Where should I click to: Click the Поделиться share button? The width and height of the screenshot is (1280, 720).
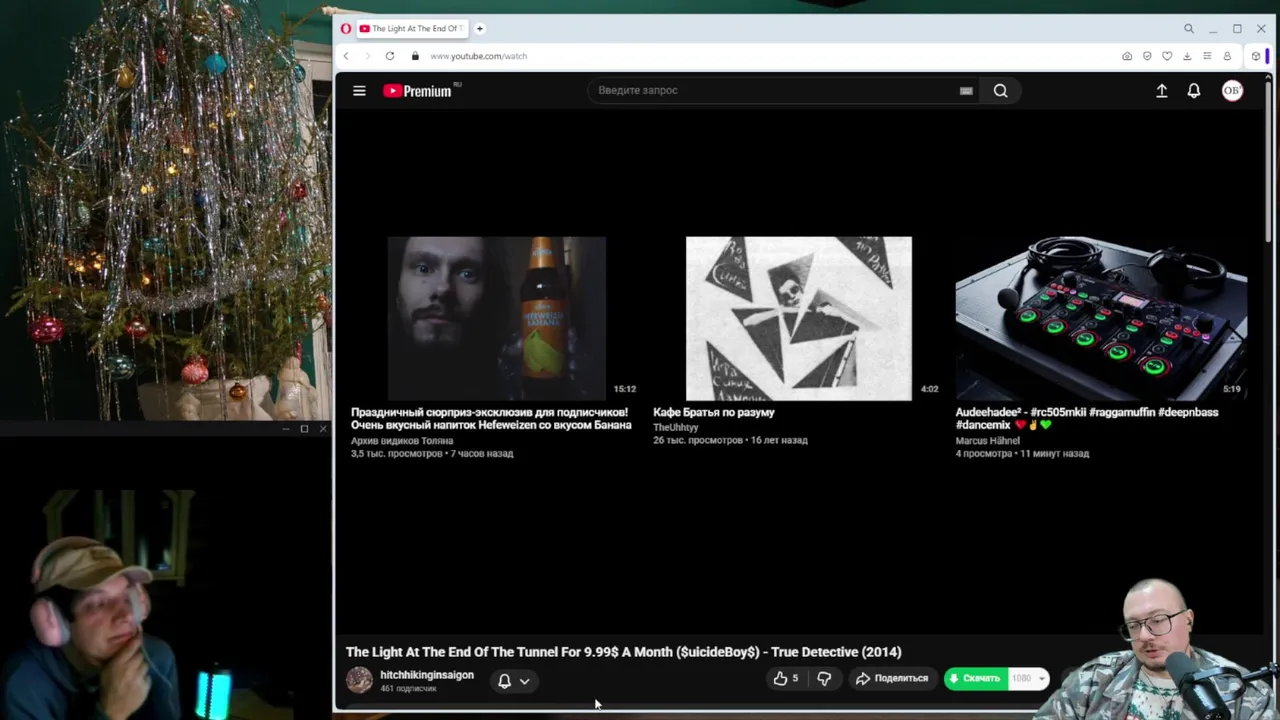tap(892, 679)
